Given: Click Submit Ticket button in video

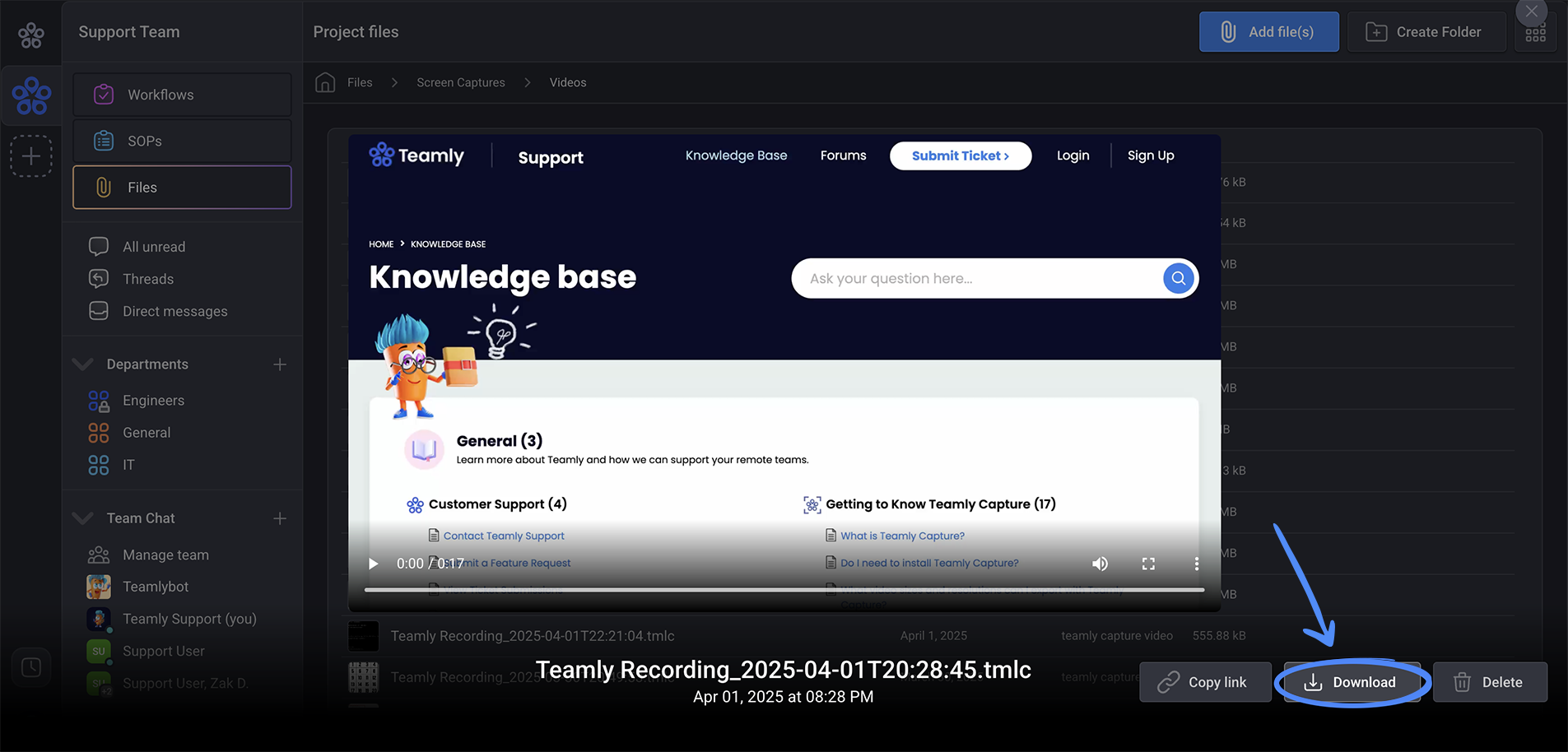Looking at the screenshot, I should (961, 156).
